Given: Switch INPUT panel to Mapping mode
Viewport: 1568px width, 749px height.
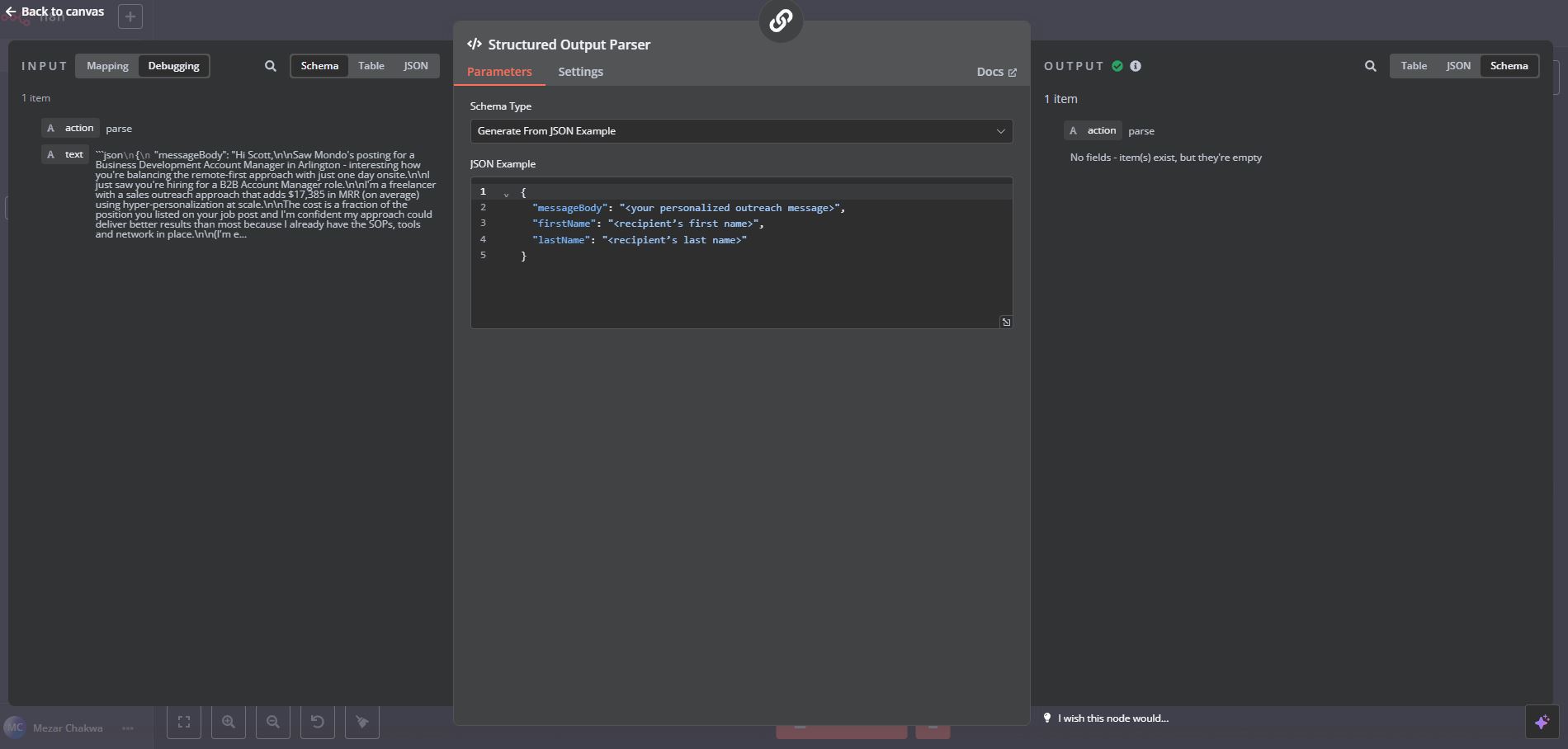Looking at the screenshot, I should point(107,66).
